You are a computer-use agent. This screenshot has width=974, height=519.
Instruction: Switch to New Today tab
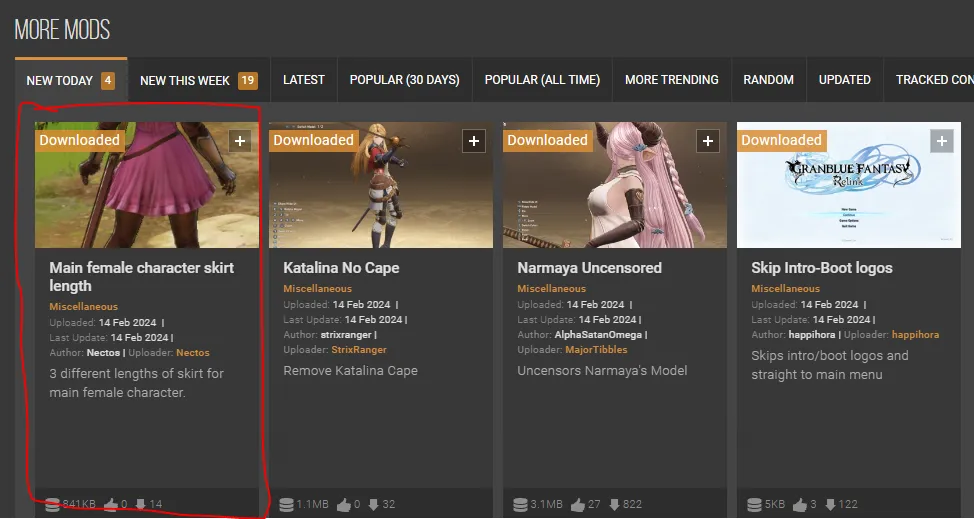point(71,80)
